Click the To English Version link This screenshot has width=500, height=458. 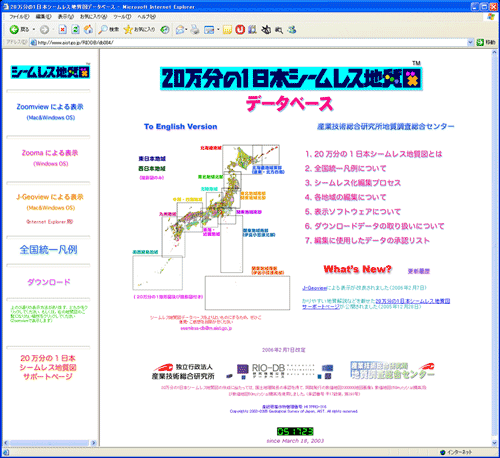[x=180, y=127]
